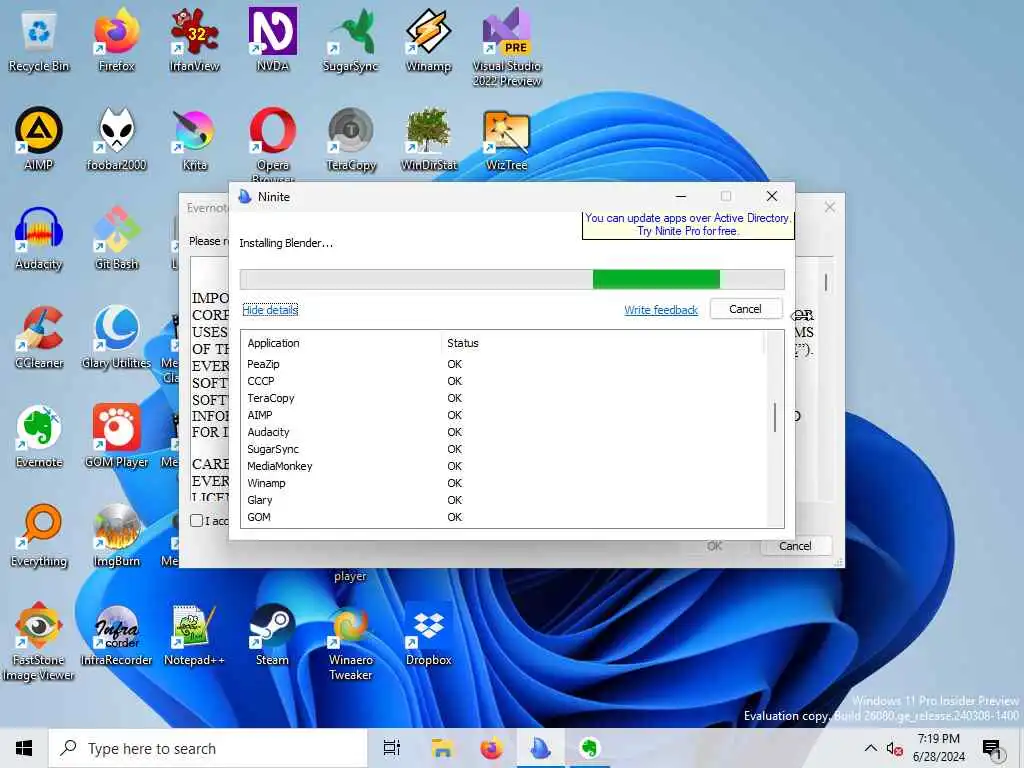Select Visual Studio 2022 Preview icon
Viewport: 1024px width, 768px height.
(507, 47)
